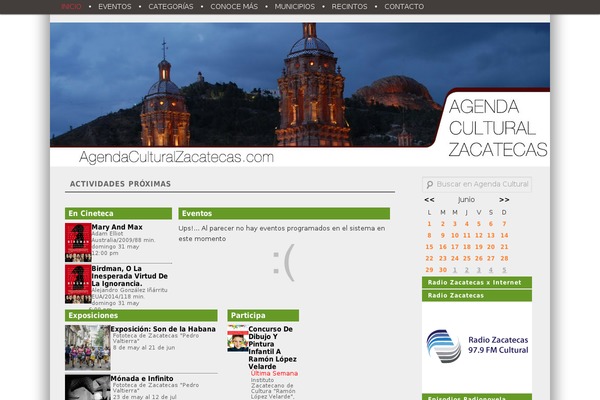Open the CONOCE MÁS menu item
The image size is (600, 400).
[234, 7]
